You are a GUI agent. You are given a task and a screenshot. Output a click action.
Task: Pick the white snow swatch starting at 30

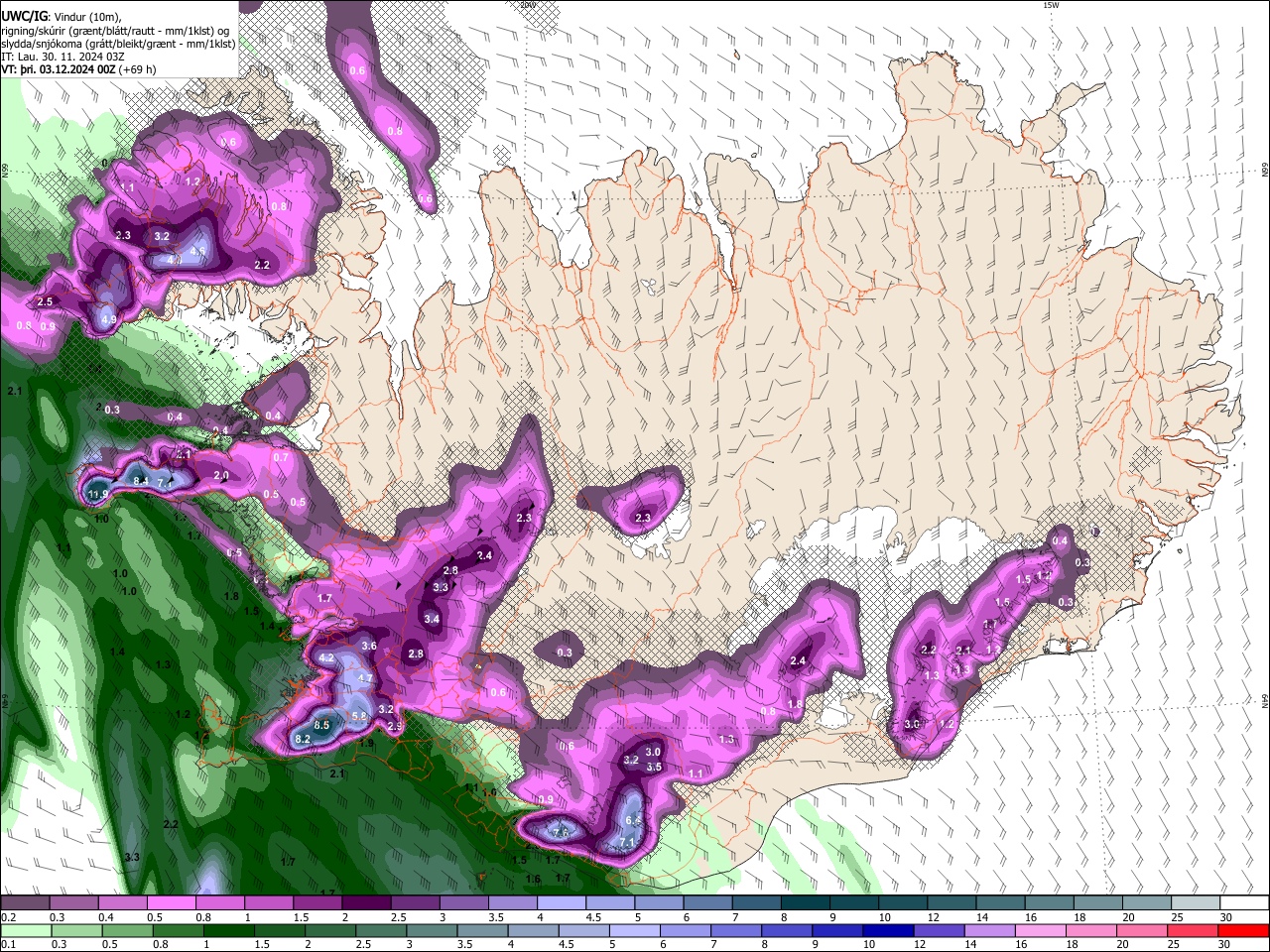(x=1245, y=903)
